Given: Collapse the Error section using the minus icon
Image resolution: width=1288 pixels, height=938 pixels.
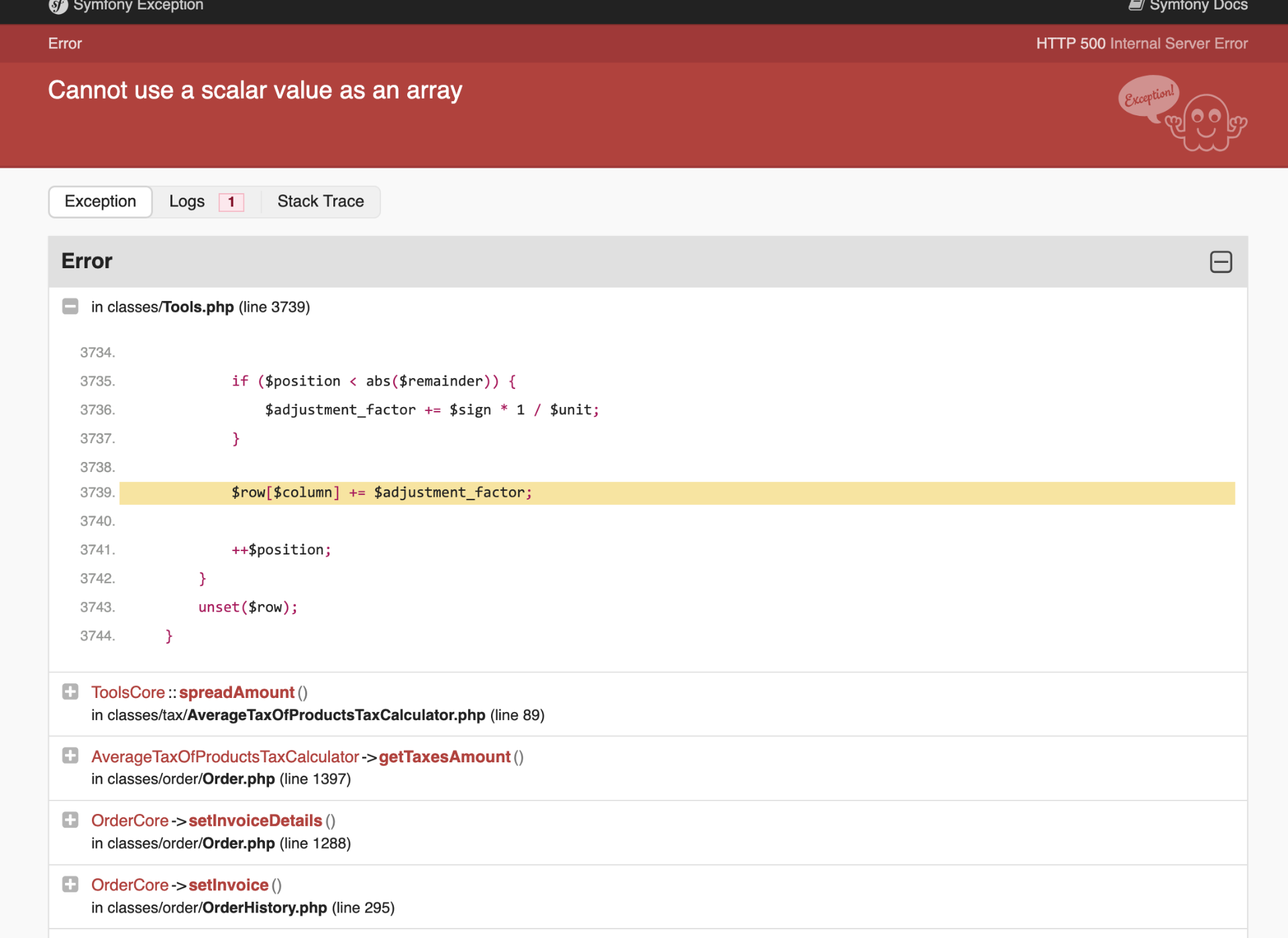Looking at the screenshot, I should pos(1220,262).
